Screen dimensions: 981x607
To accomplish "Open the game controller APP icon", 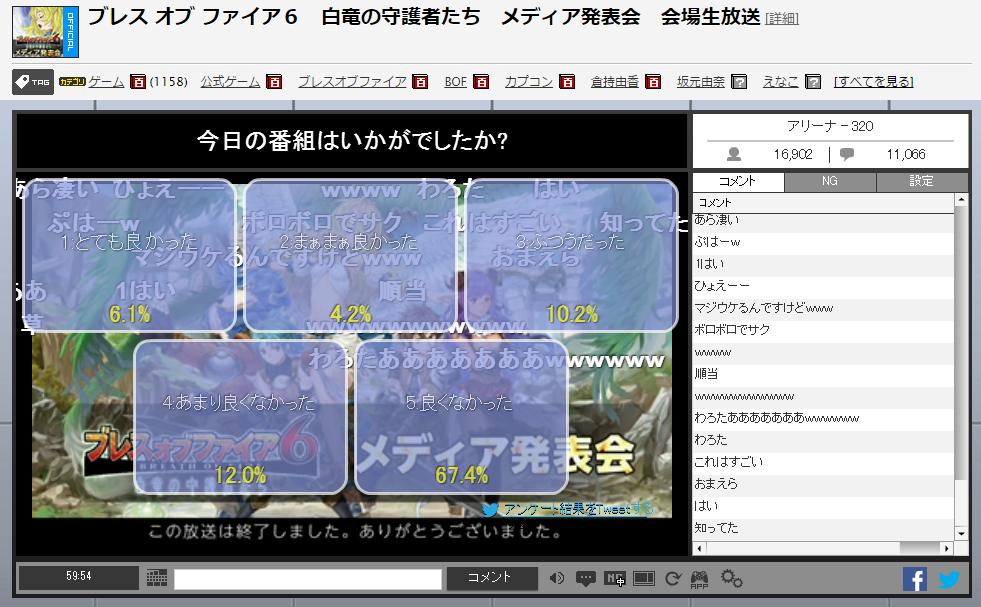I will (699, 579).
